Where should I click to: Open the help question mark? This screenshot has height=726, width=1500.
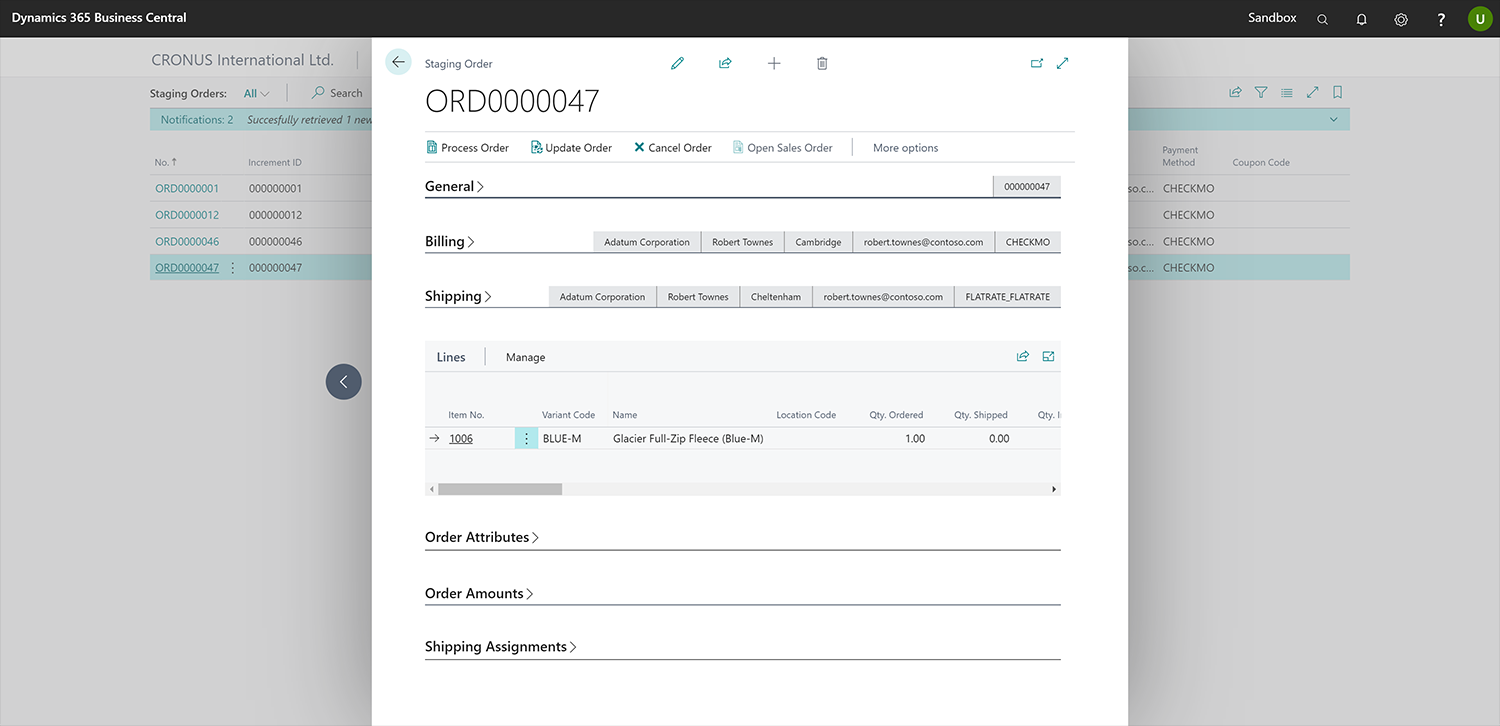click(1441, 19)
